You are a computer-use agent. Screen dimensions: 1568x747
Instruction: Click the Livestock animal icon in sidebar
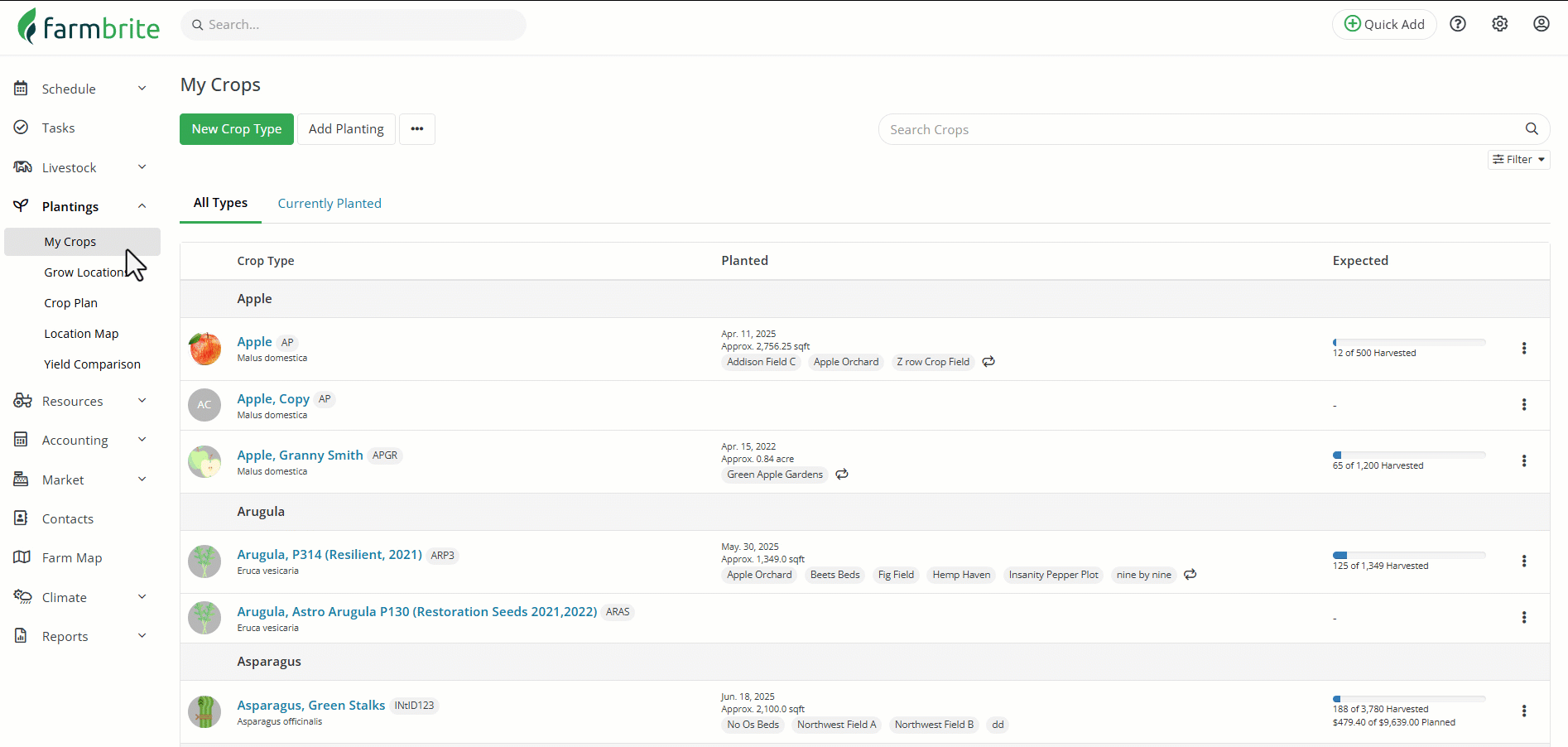tap(22, 167)
